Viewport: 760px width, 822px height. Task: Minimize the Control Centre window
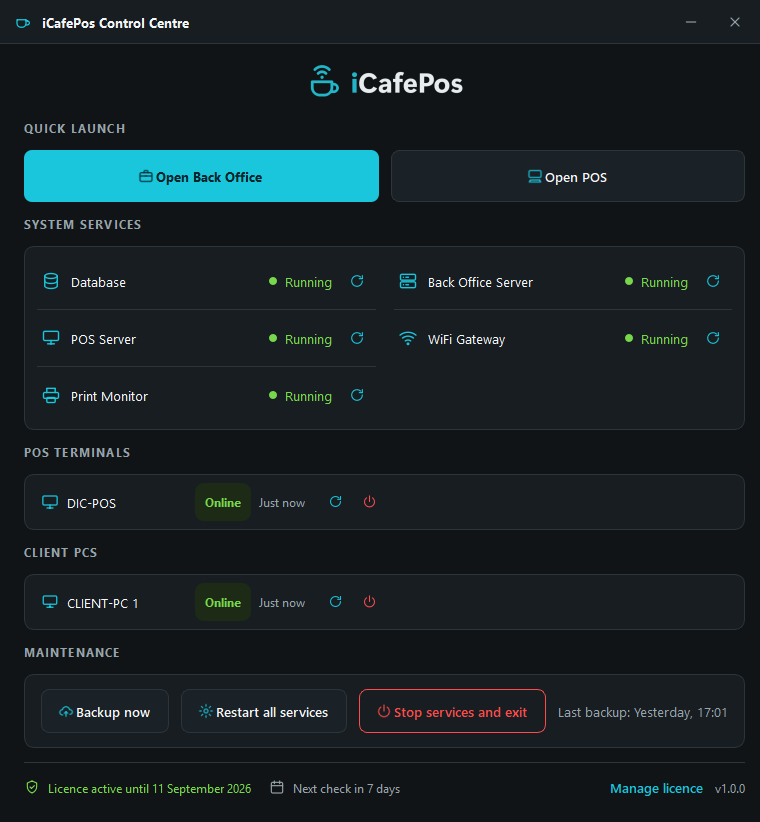691,22
